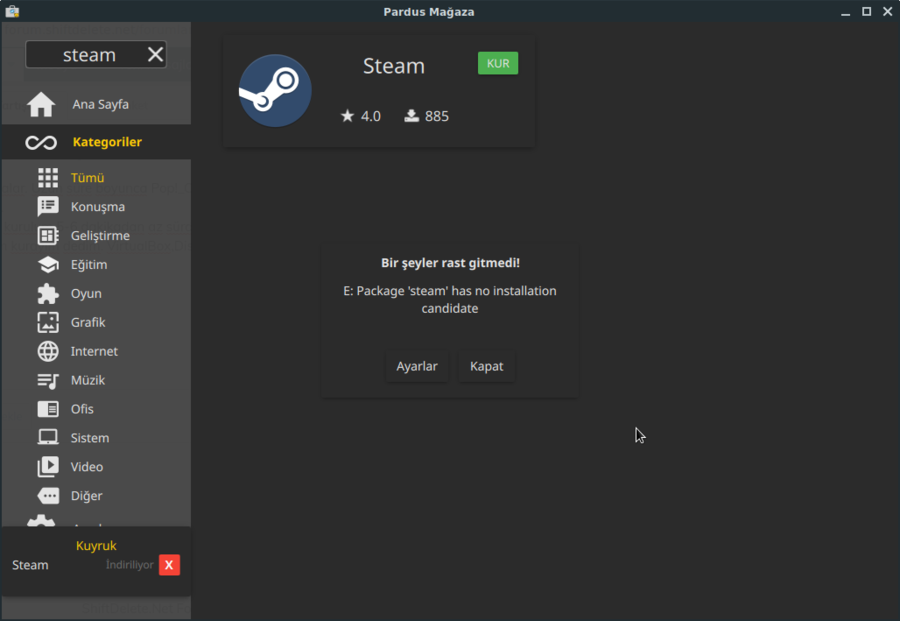
Task: Clear the steam search text with X
Action: click(155, 55)
